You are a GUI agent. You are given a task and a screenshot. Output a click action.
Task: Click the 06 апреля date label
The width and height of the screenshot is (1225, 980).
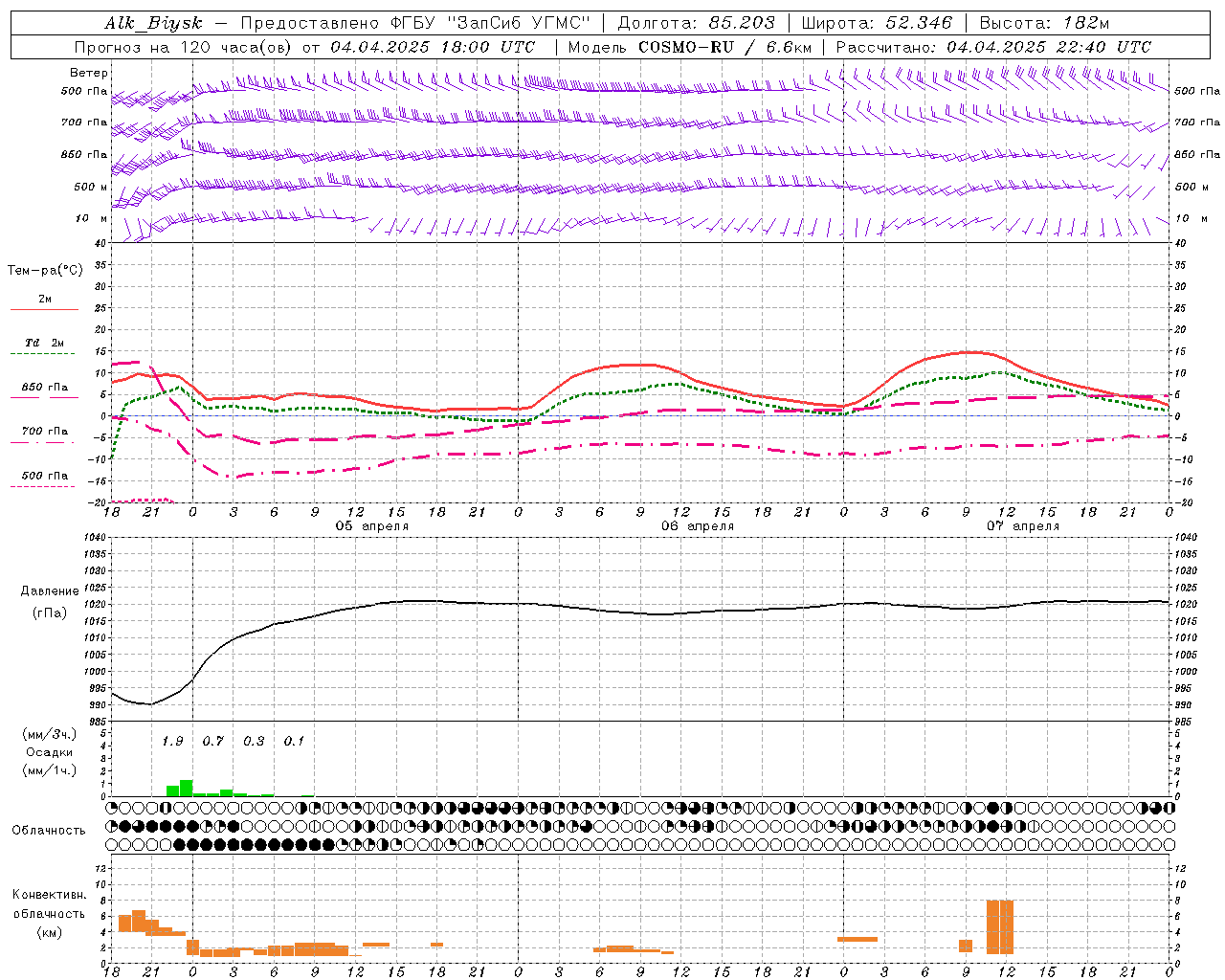pyautogui.click(x=698, y=526)
